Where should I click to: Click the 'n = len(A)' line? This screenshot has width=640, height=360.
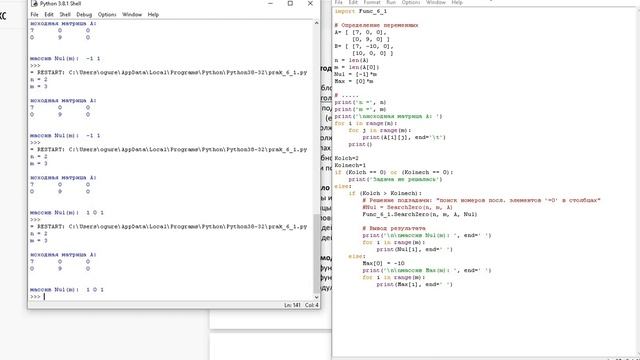[x=351, y=60]
